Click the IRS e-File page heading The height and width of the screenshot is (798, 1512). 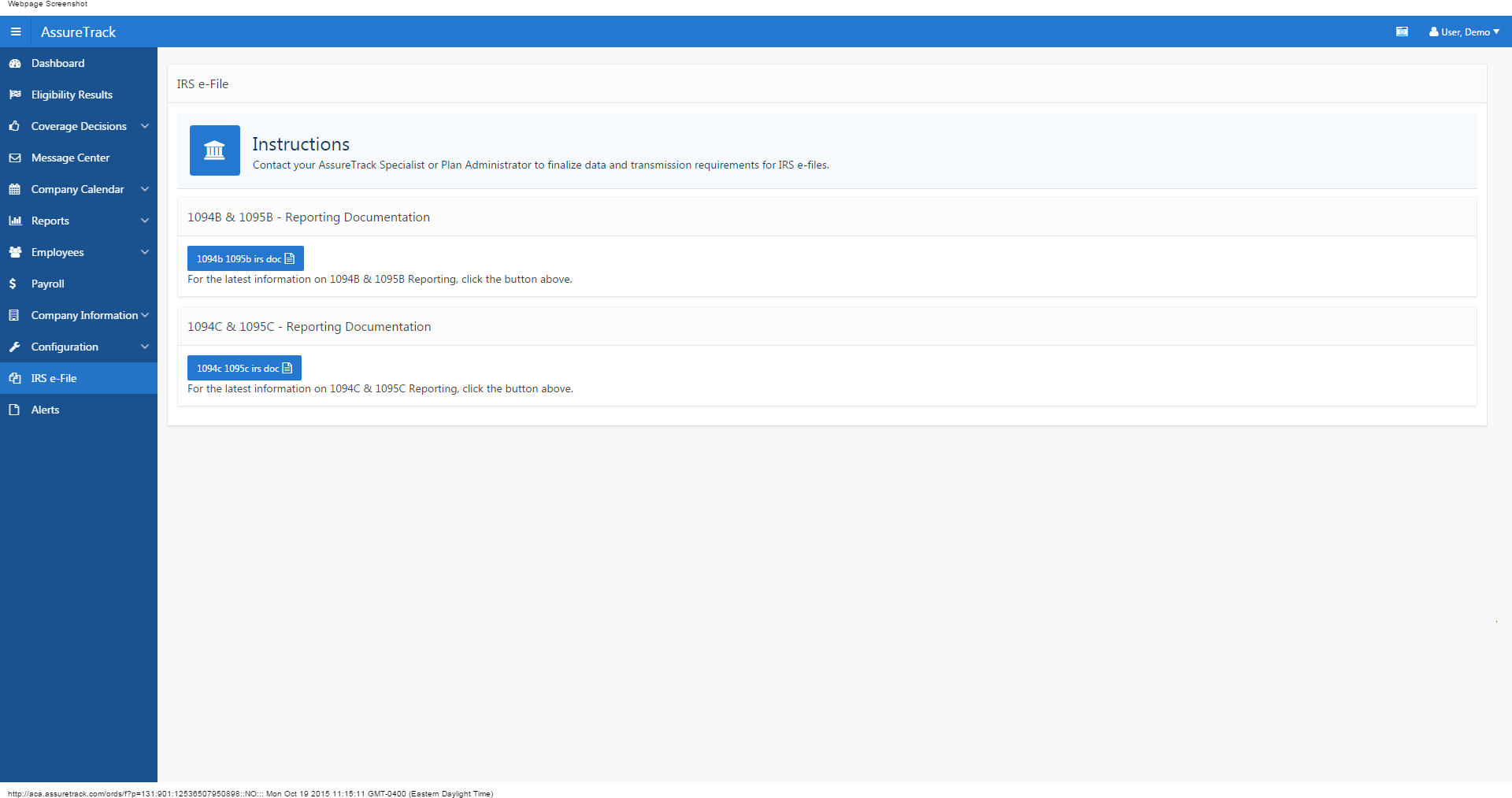click(202, 84)
